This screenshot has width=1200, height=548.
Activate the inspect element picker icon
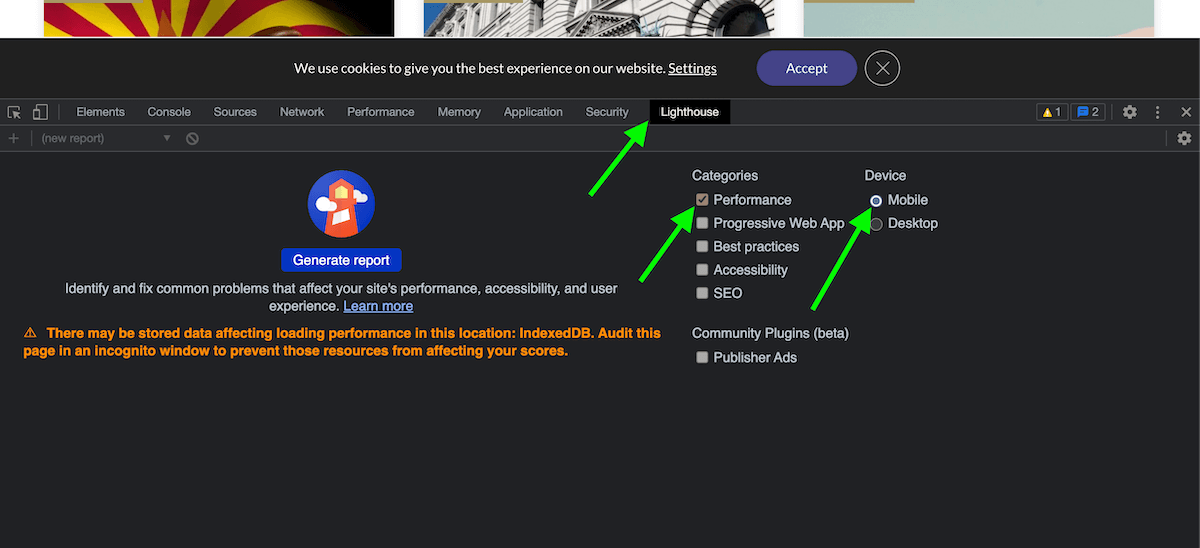14,112
